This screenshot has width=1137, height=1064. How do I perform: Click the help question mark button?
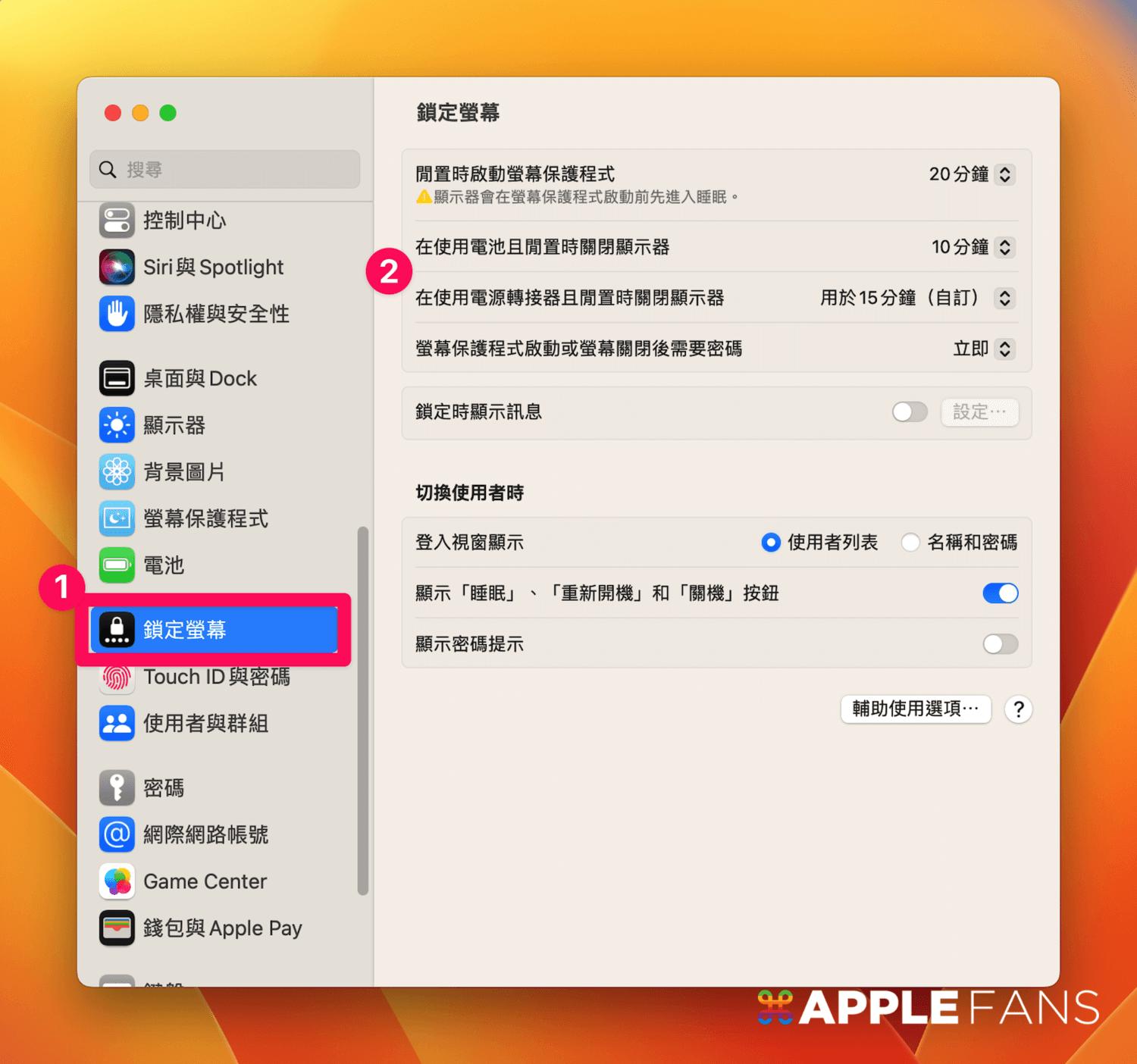tap(1018, 709)
